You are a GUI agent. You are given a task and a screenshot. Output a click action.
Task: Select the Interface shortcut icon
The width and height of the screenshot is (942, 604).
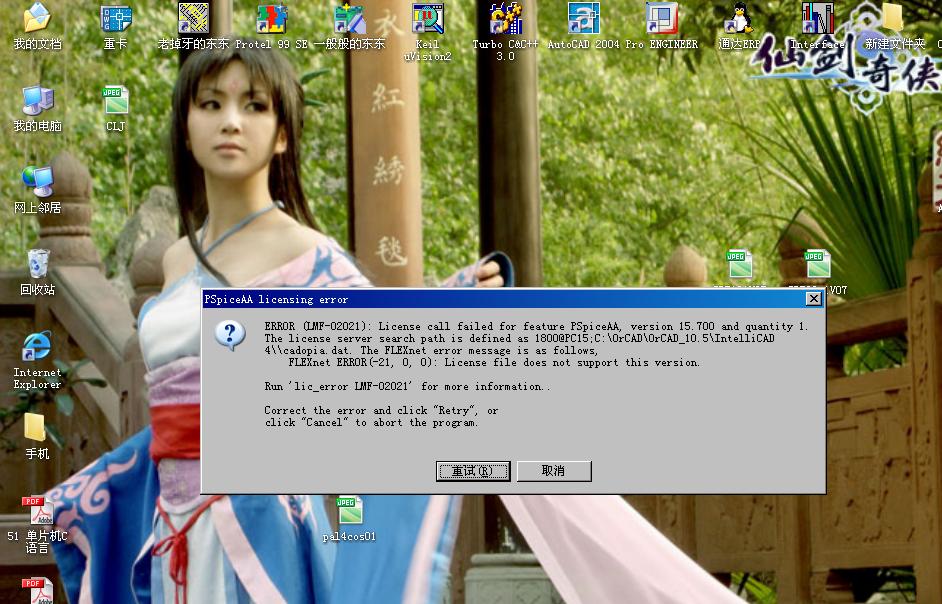point(817,17)
